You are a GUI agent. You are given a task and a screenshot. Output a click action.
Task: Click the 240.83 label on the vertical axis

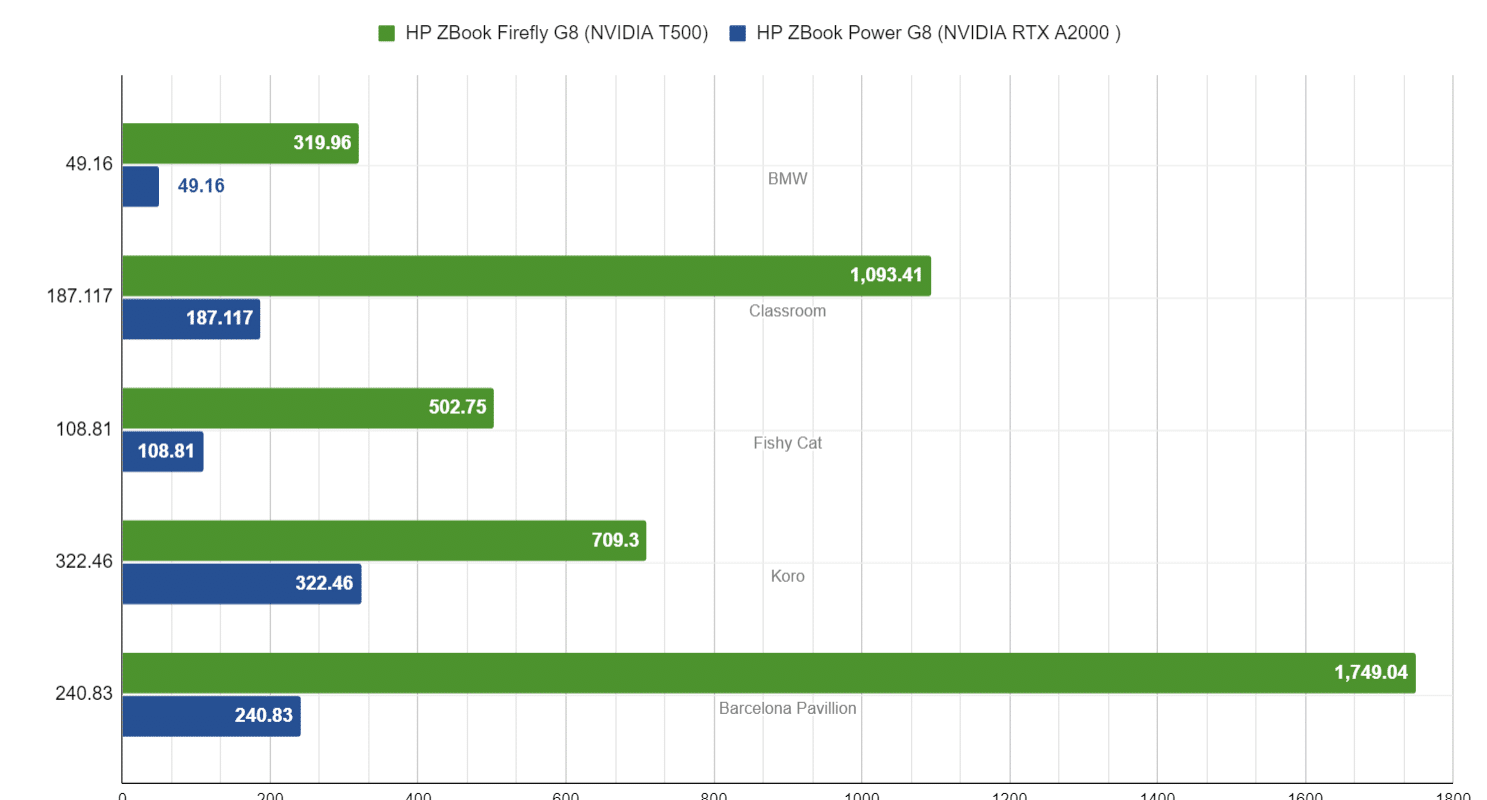pos(84,694)
